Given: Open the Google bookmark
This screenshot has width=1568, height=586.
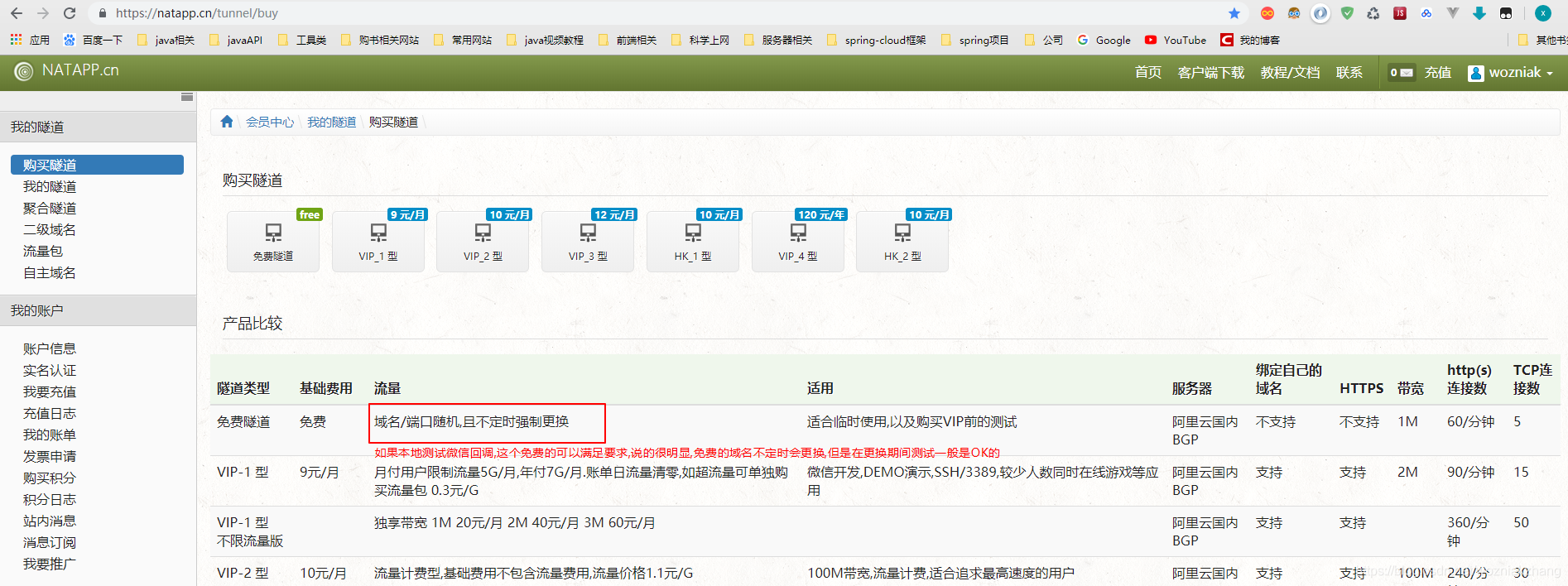Looking at the screenshot, I should click(1104, 40).
